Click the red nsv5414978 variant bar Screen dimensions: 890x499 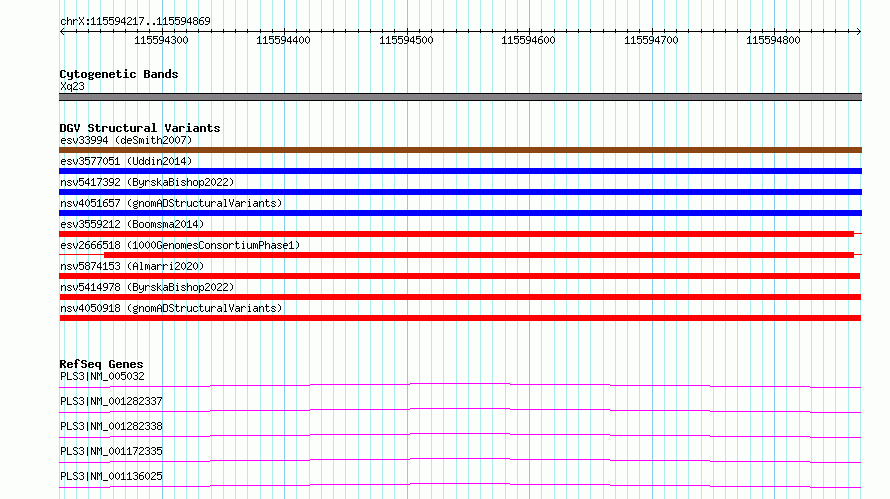click(x=460, y=297)
